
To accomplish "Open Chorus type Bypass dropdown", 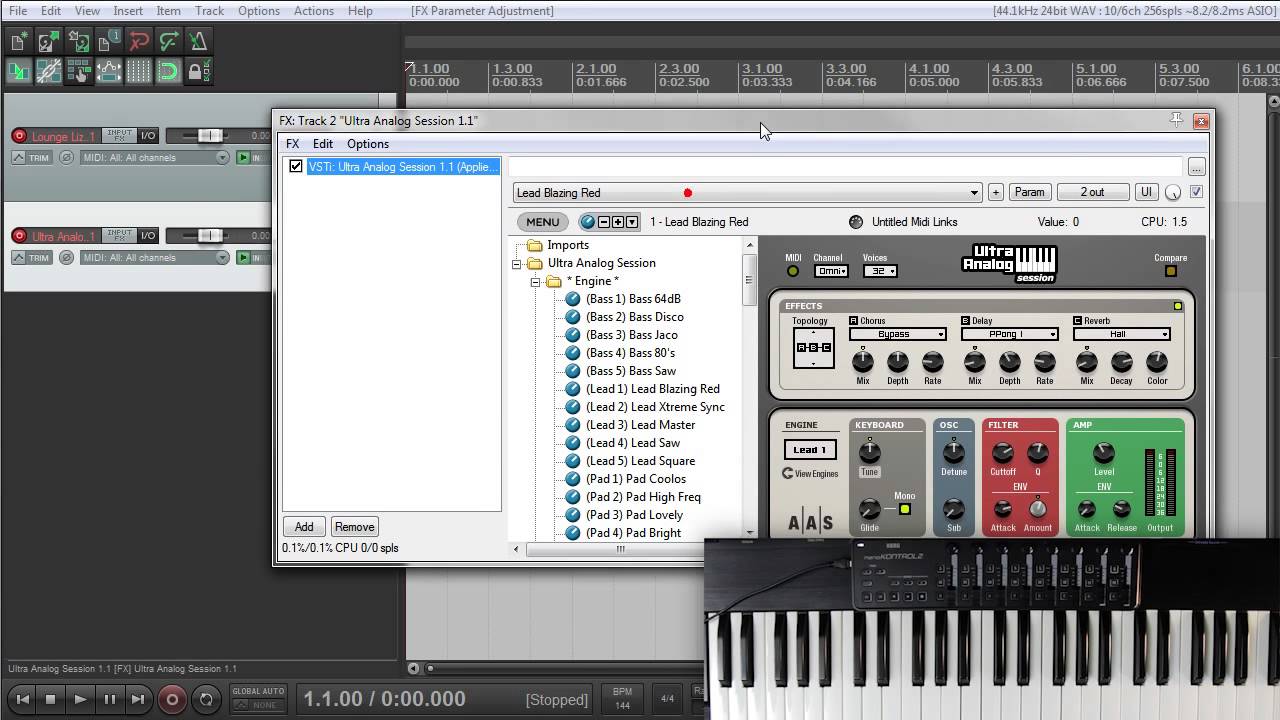I will [x=897, y=334].
